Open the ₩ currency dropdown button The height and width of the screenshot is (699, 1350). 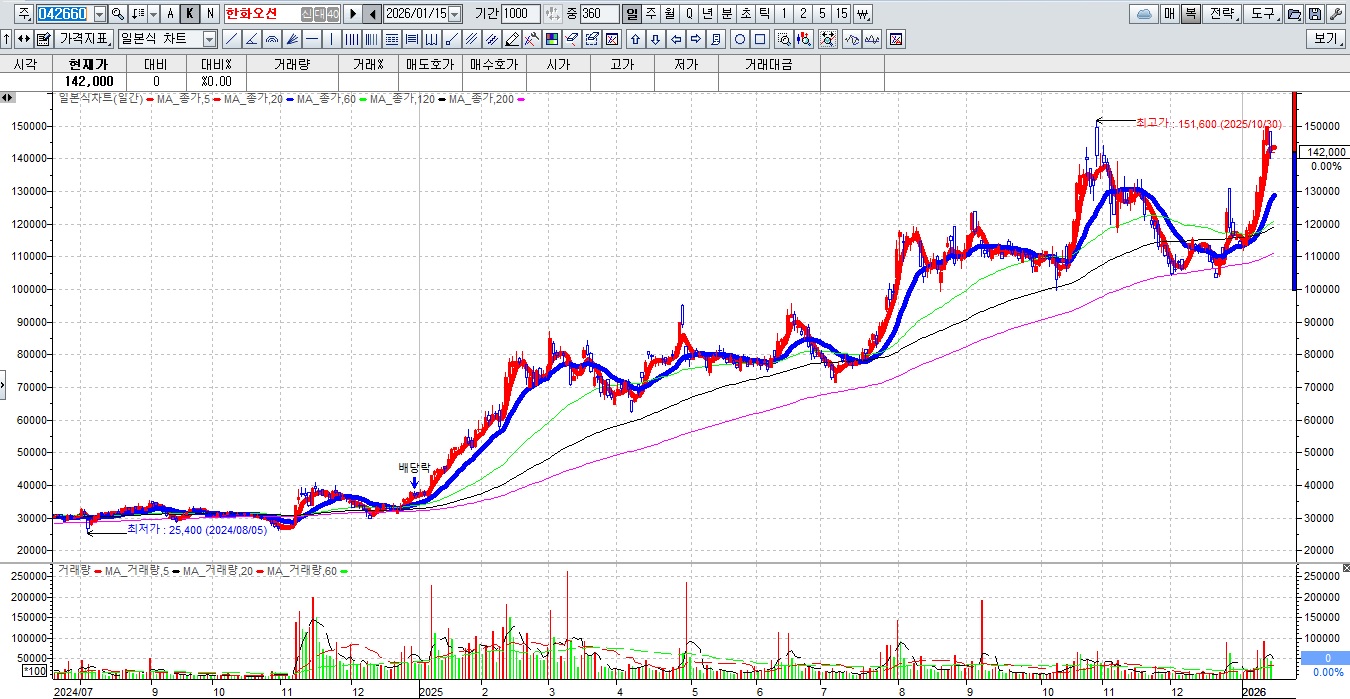(x=863, y=14)
